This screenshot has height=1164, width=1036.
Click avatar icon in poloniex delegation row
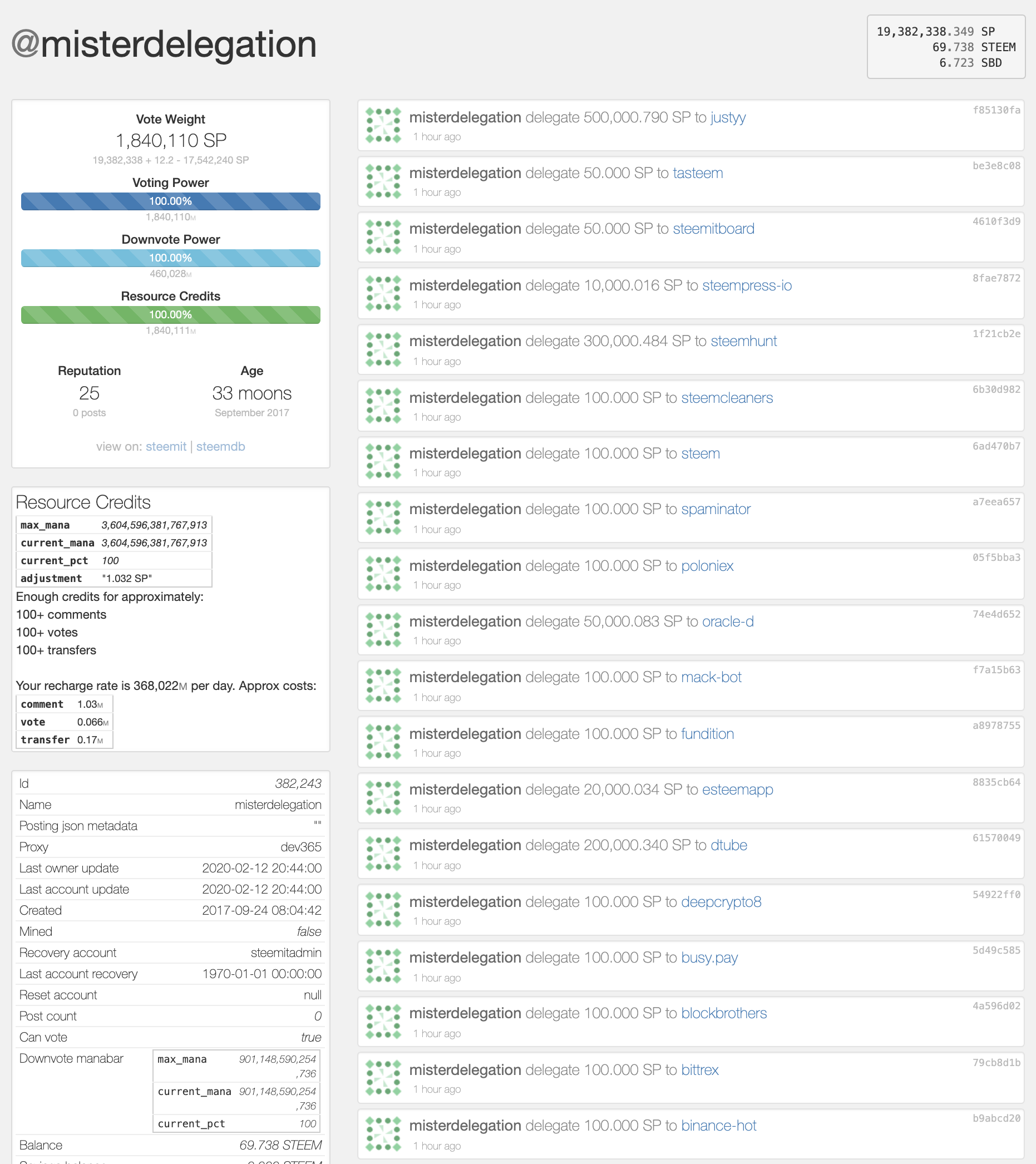(x=383, y=574)
